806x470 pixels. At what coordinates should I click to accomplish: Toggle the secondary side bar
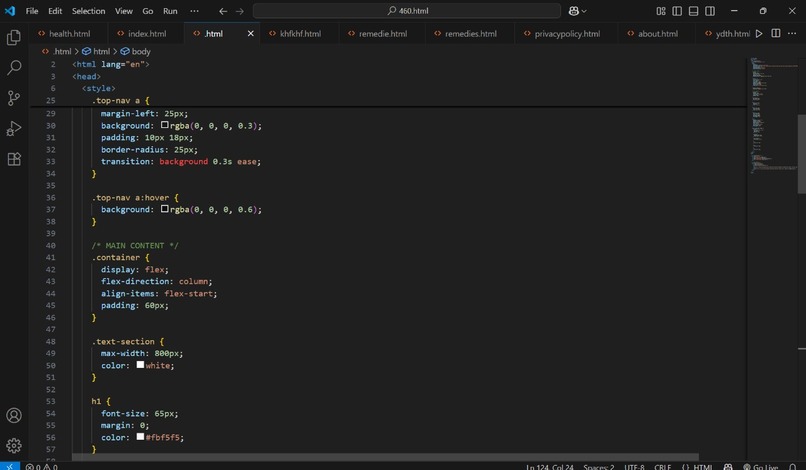[710, 11]
